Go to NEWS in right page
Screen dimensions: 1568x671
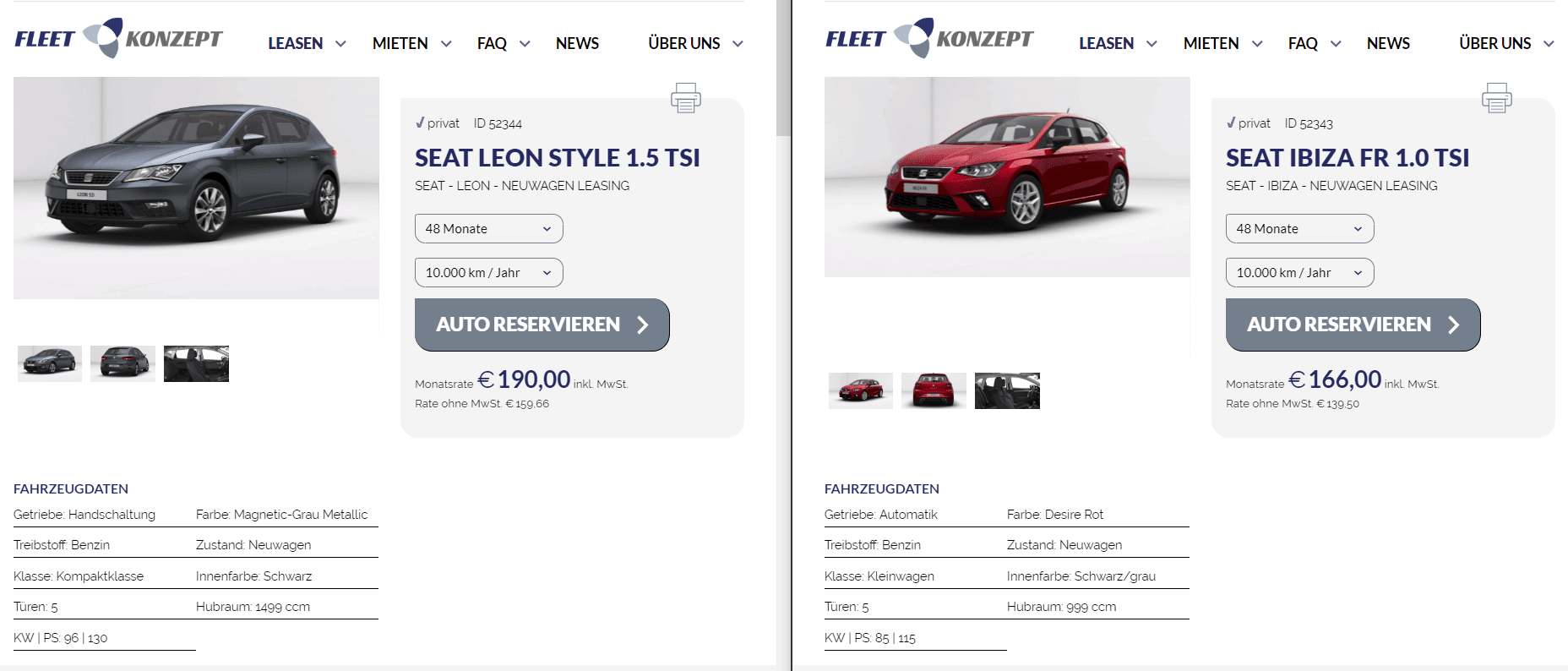point(1388,43)
